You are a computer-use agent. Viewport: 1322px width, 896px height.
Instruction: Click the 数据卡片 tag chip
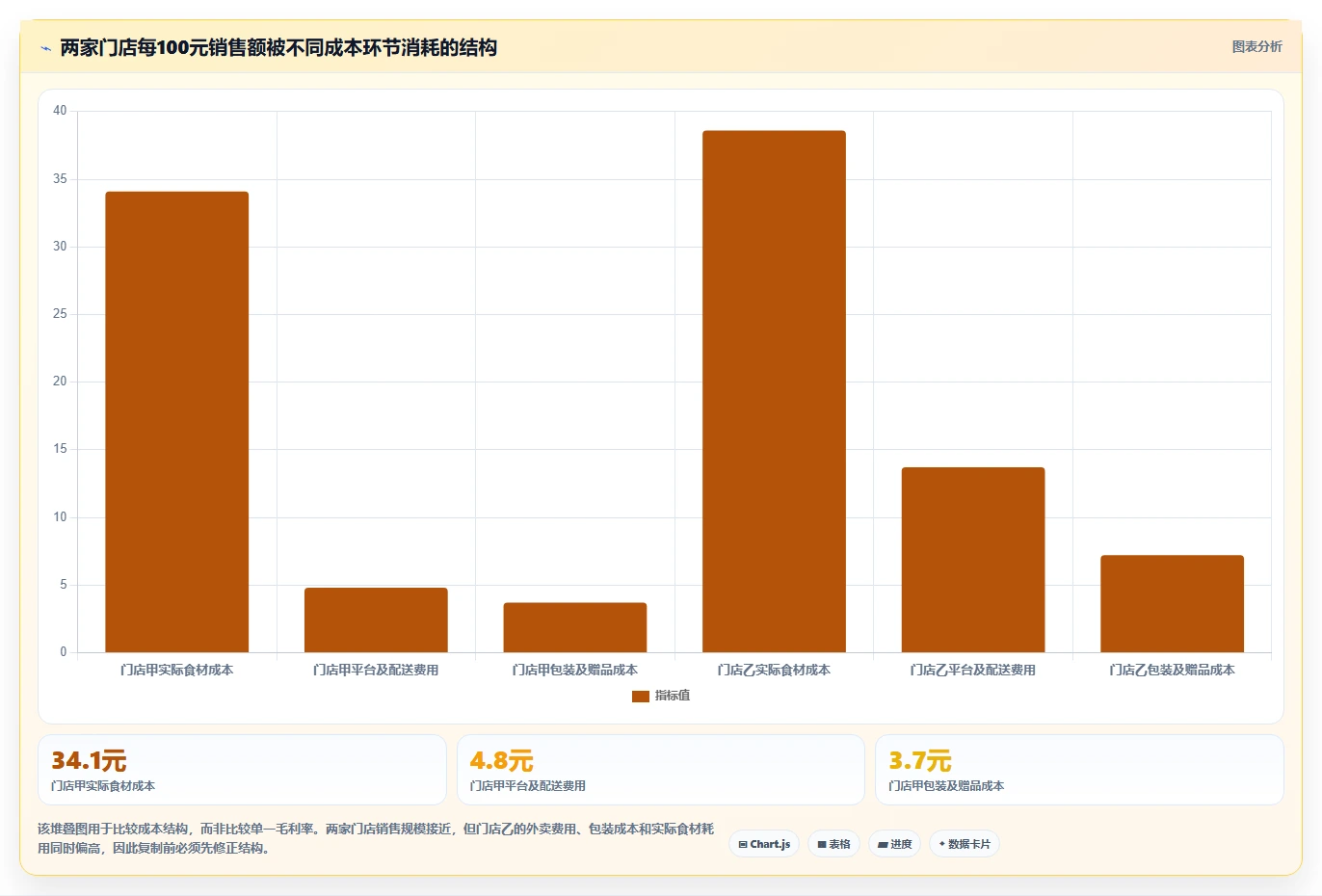pyautogui.click(x=965, y=844)
